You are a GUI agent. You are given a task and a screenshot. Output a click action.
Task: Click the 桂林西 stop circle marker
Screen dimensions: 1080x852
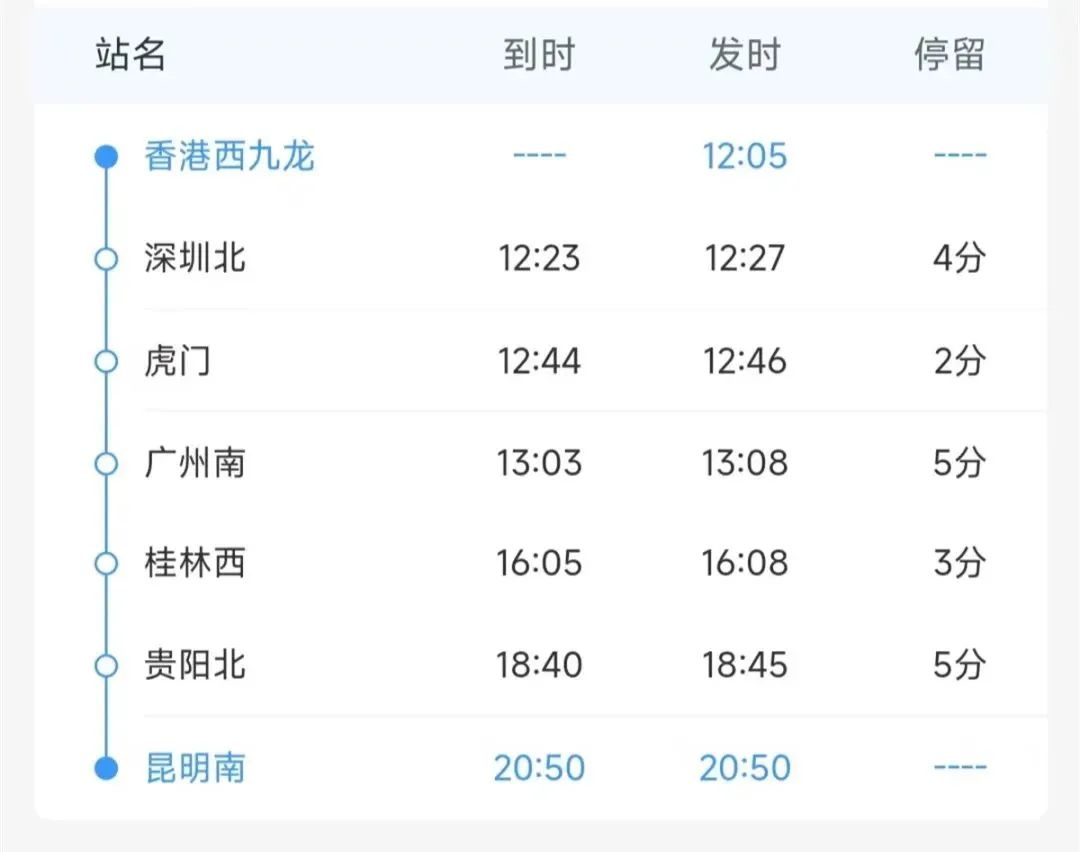tap(106, 564)
